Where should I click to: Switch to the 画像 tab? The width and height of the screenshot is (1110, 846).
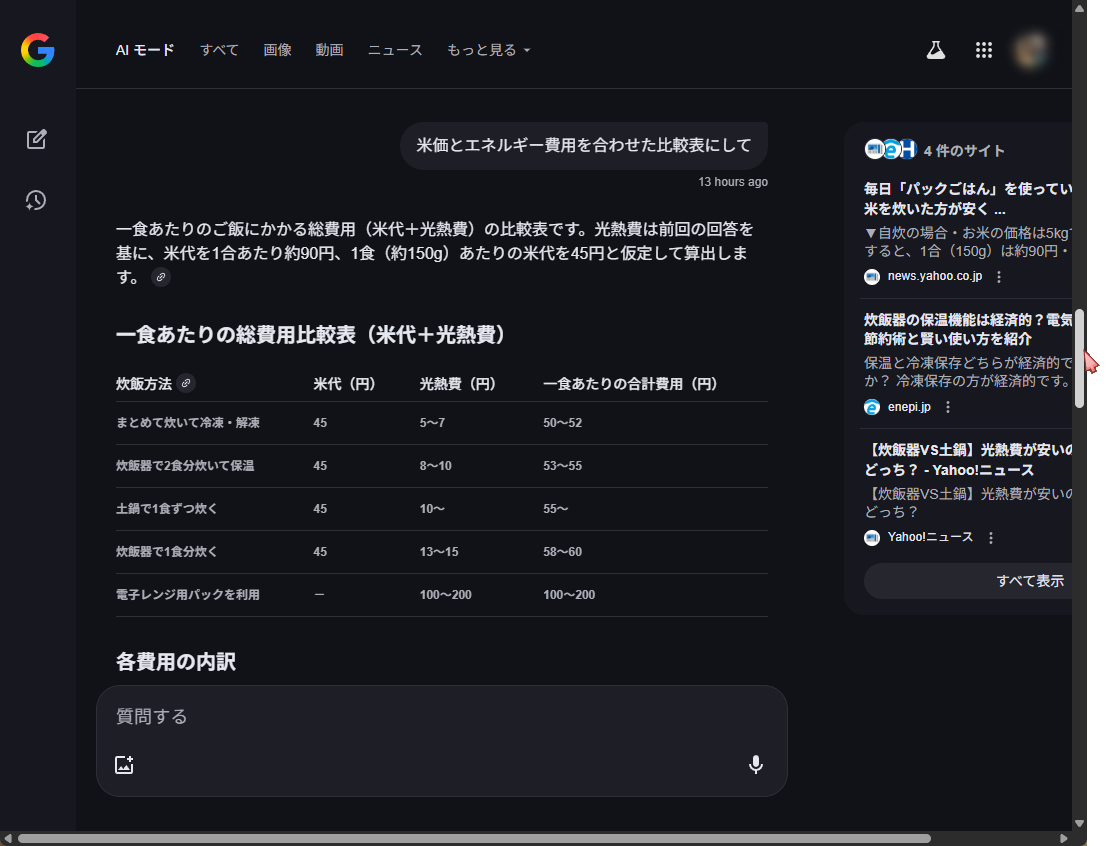(277, 50)
